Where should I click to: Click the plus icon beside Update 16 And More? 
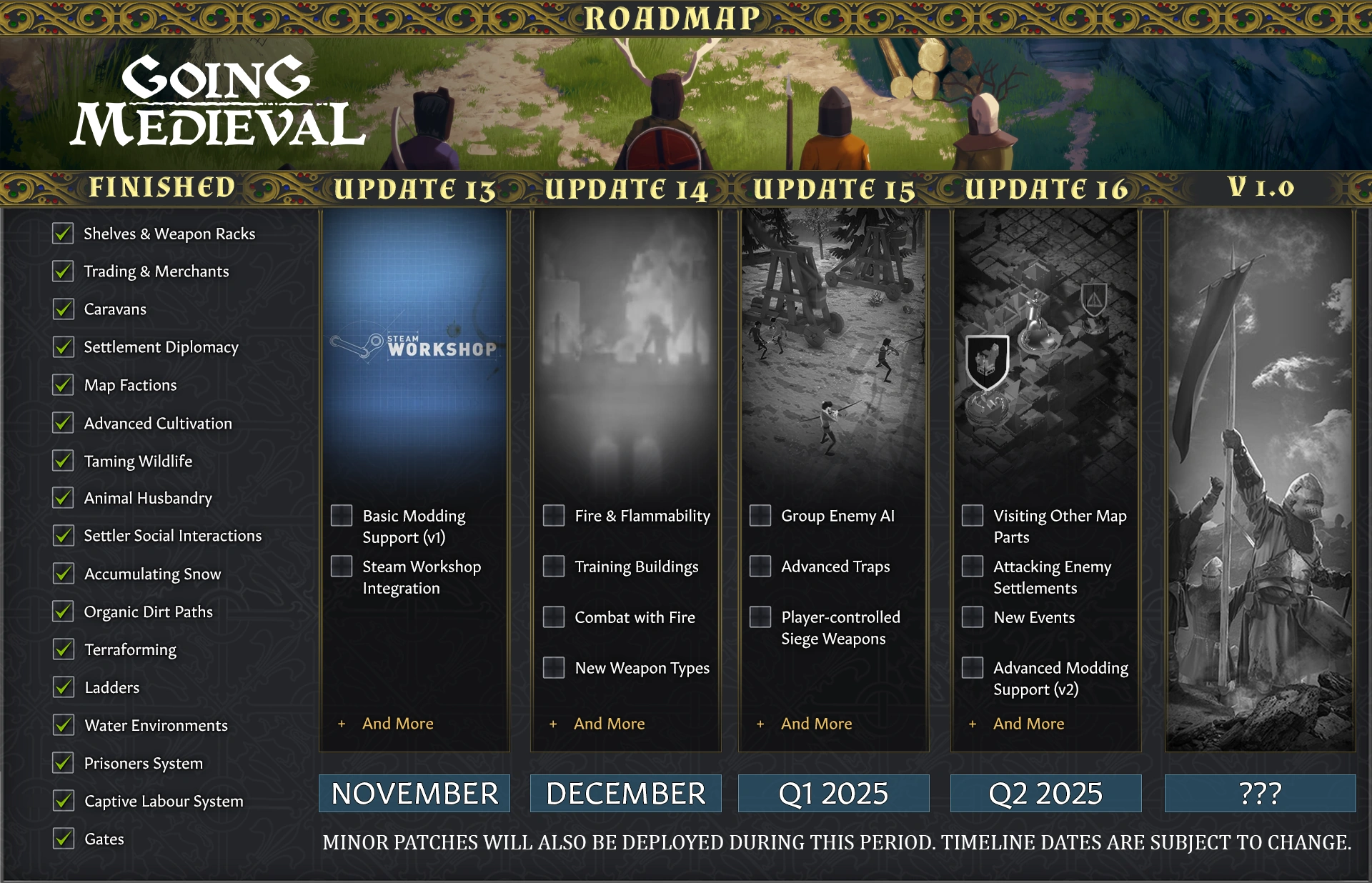tap(973, 724)
